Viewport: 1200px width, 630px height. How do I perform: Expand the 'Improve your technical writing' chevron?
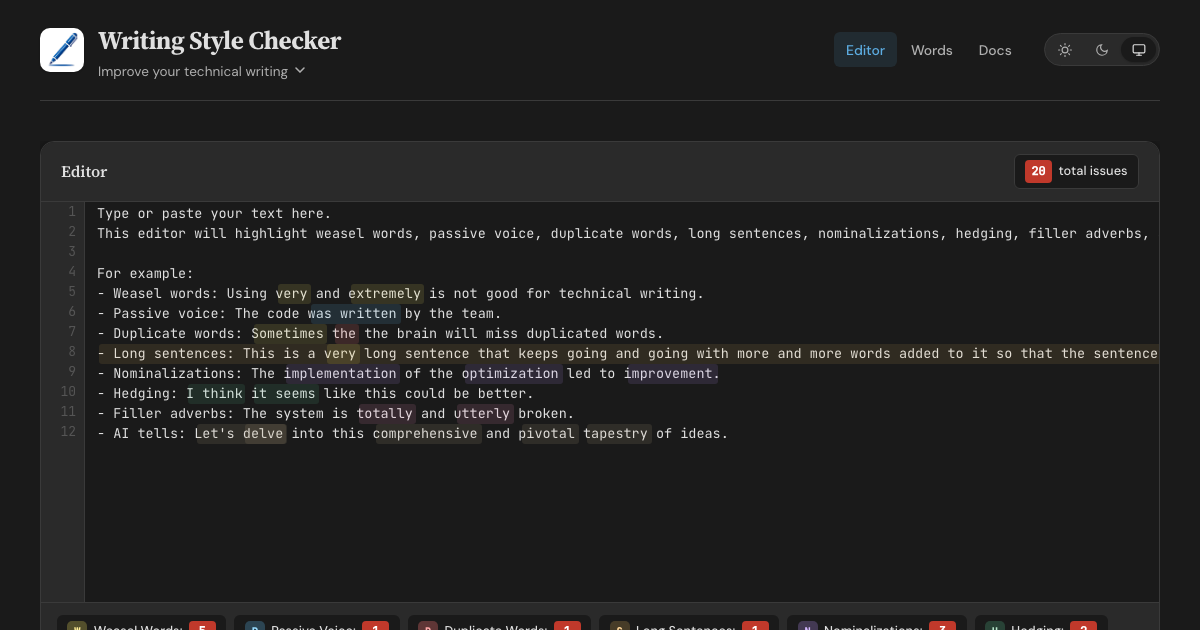pyautogui.click(x=300, y=71)
